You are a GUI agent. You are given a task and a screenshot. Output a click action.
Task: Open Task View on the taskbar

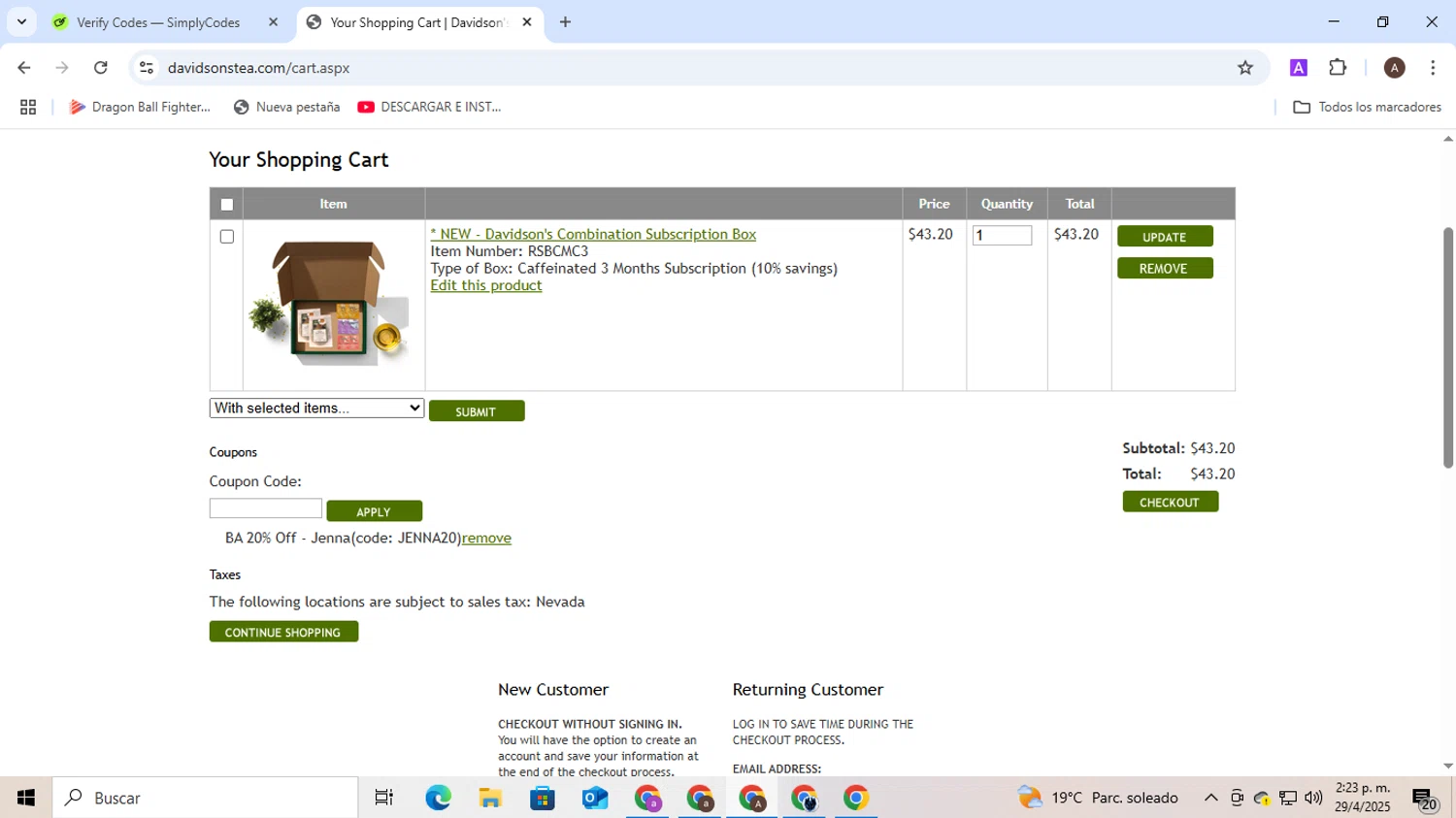coord(384,798)
